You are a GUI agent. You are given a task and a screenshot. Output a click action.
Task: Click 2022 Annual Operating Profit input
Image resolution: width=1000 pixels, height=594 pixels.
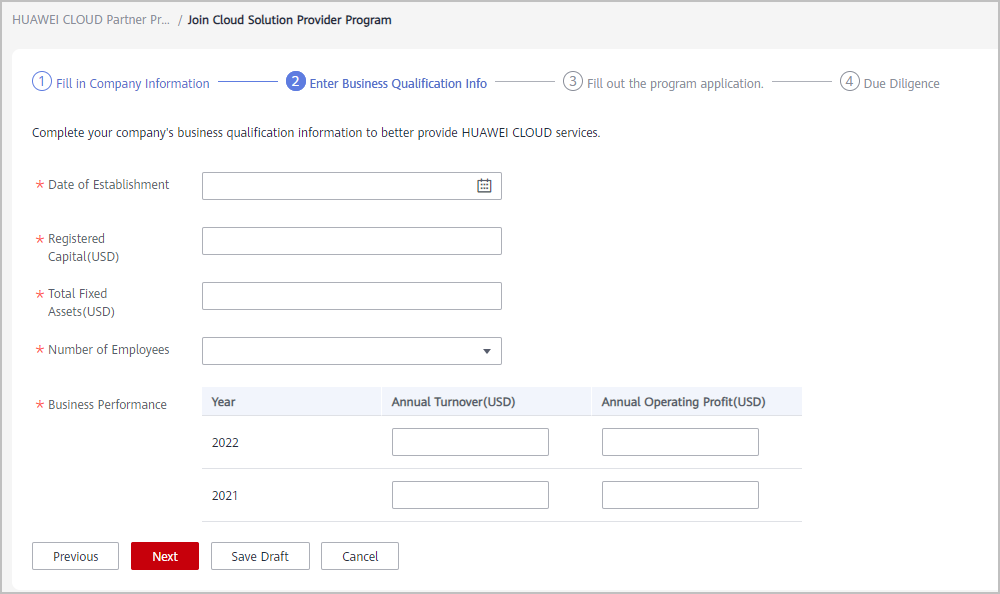click(680, 442)
